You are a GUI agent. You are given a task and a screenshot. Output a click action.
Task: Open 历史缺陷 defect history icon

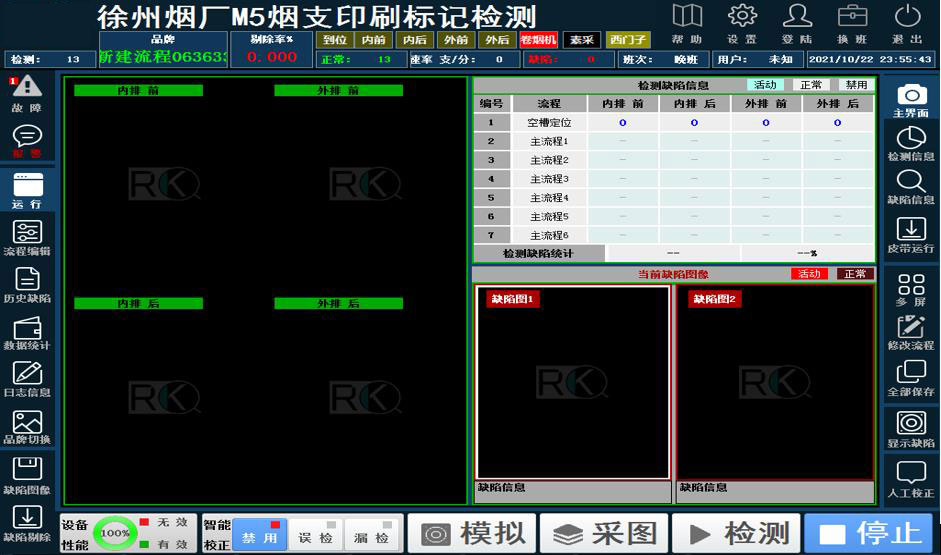click(27, 283)
